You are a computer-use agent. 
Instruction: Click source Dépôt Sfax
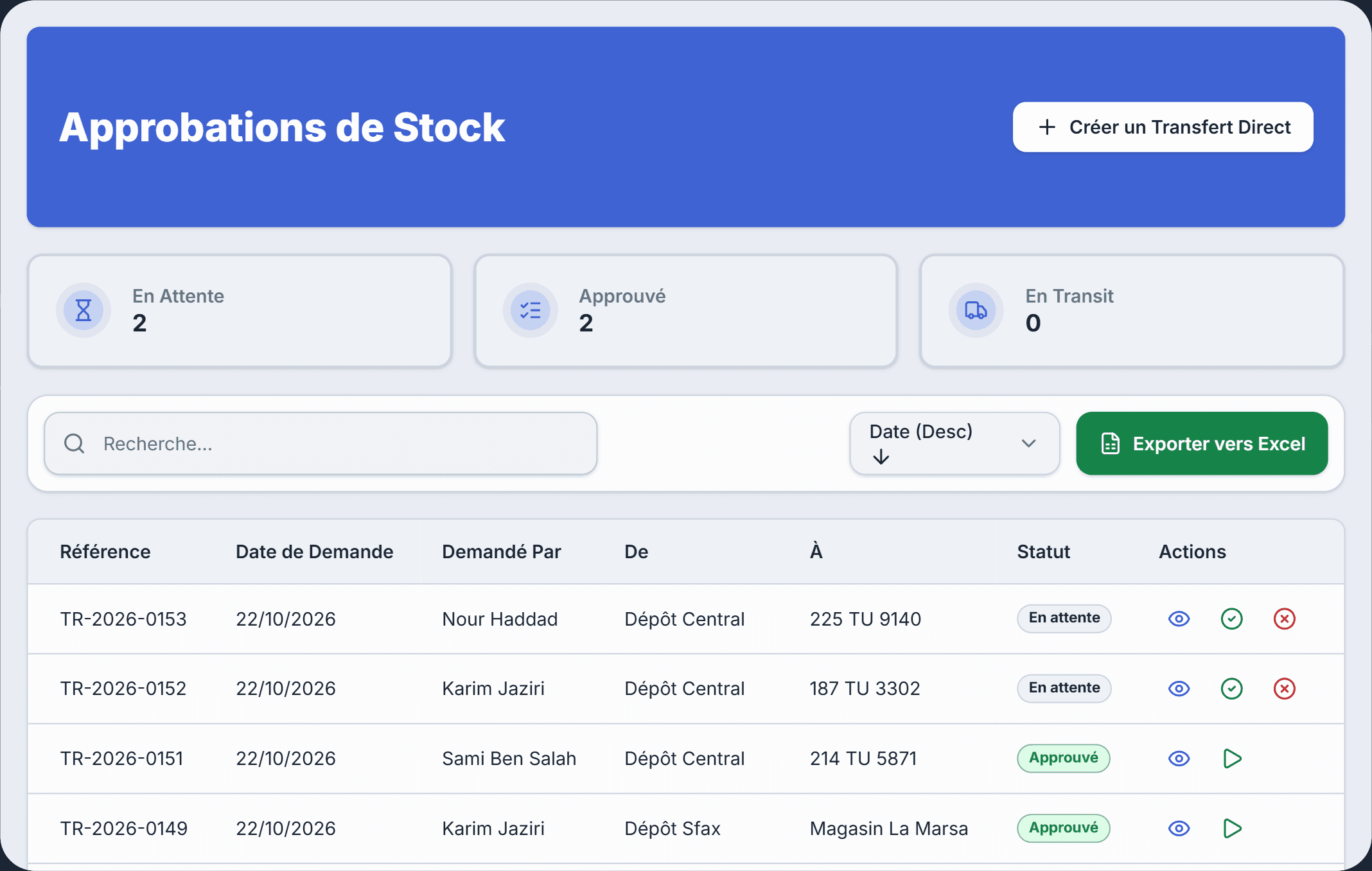pyautogui.click(x=673, y=829)
